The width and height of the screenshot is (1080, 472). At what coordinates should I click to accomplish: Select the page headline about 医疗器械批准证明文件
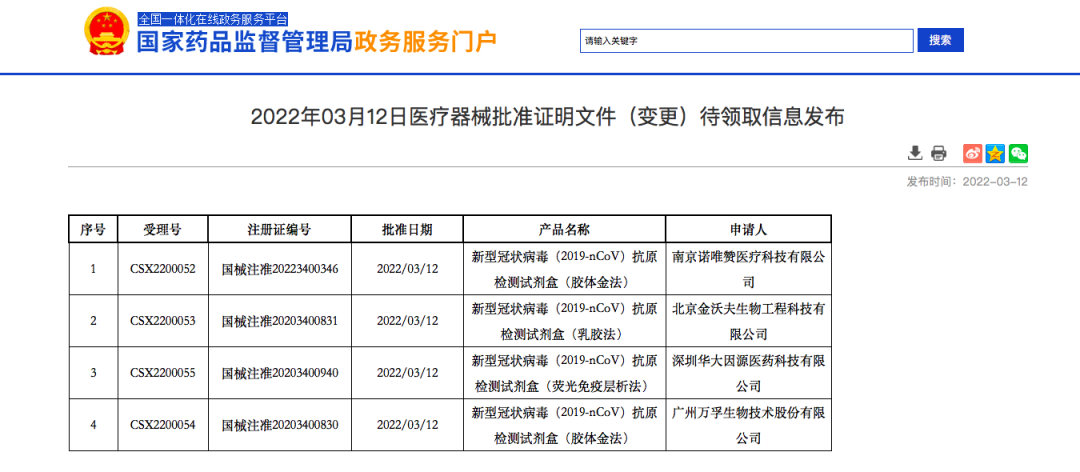(x=547, y=117)
